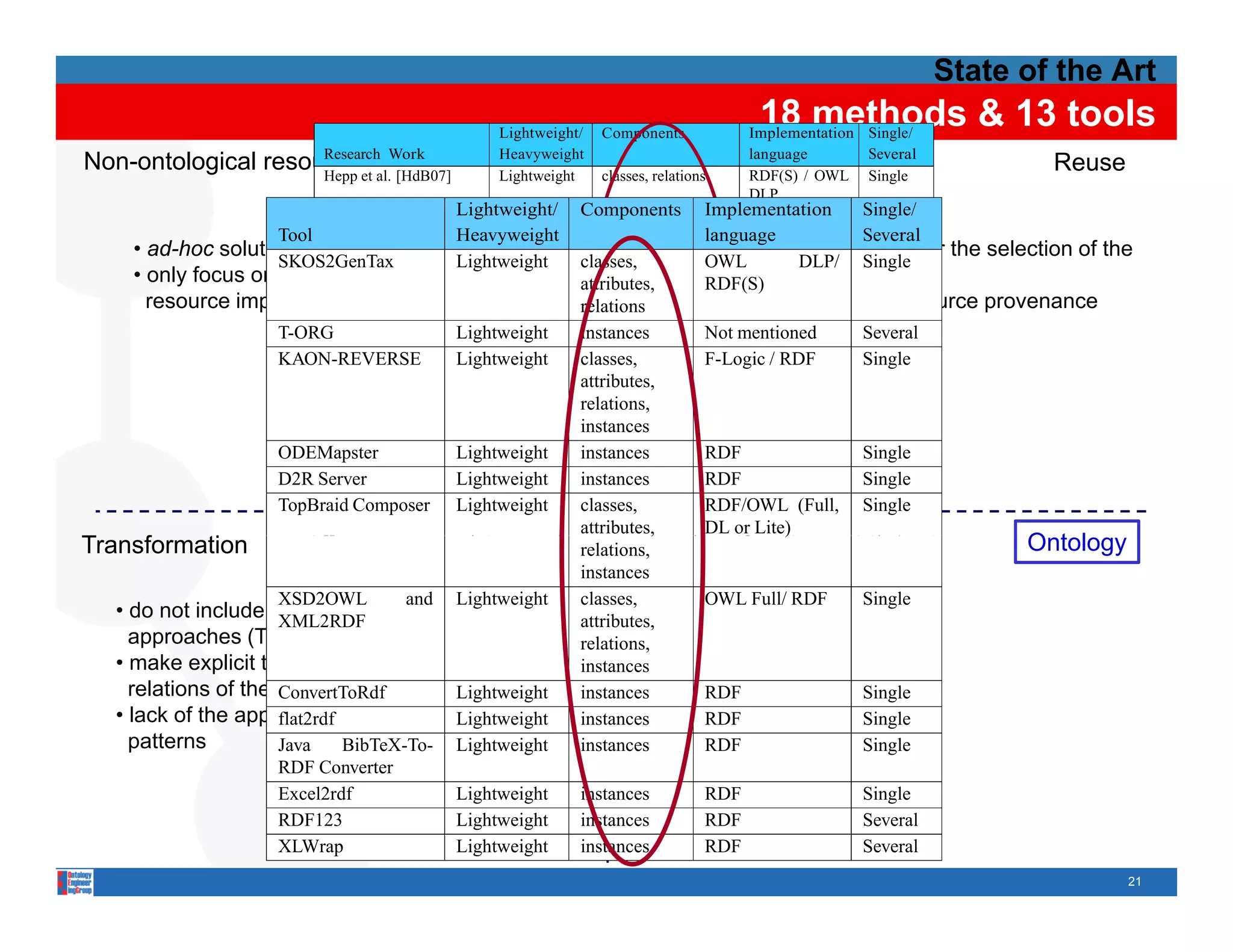Click the 'OWL DLP/ RDF(S)' cell
The height and width of the screenshot is (952, 1233).
[772, 285]
